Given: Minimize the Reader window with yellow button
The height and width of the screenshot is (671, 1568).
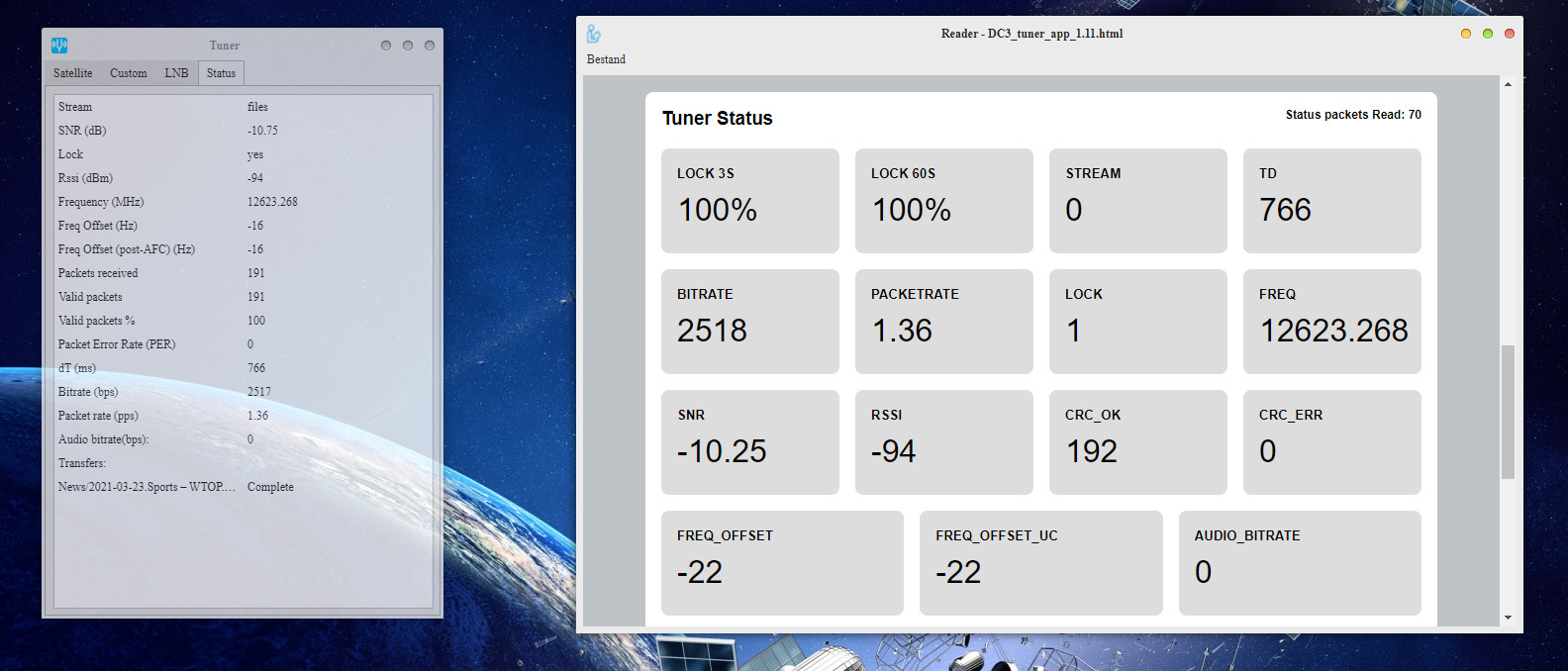Looking at the screenshot, I should pyautogui.click(x=1466, y=34).
